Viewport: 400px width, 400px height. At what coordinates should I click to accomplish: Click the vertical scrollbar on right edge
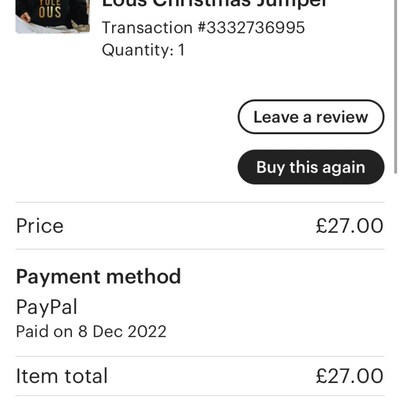[x=396, y=87]
